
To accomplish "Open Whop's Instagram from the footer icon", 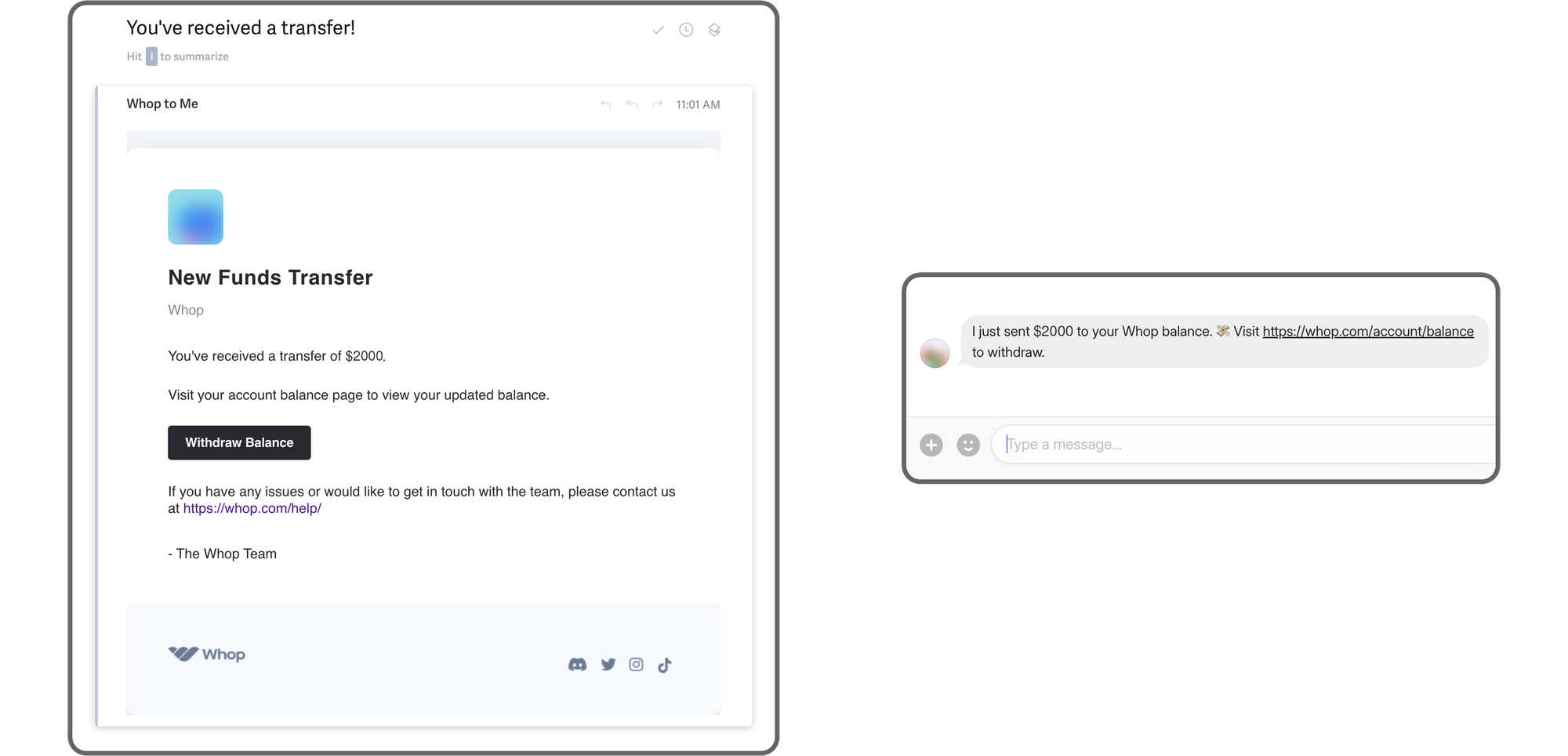I will (x=637, y=665).
